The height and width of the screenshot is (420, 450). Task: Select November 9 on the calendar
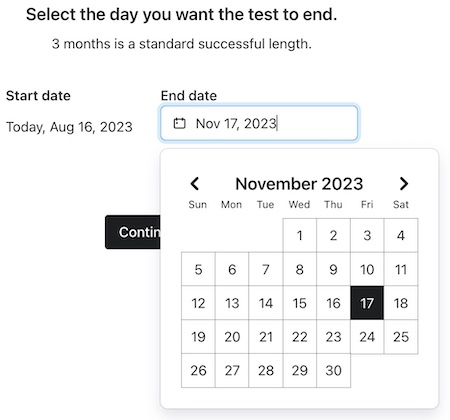[333, 269]
